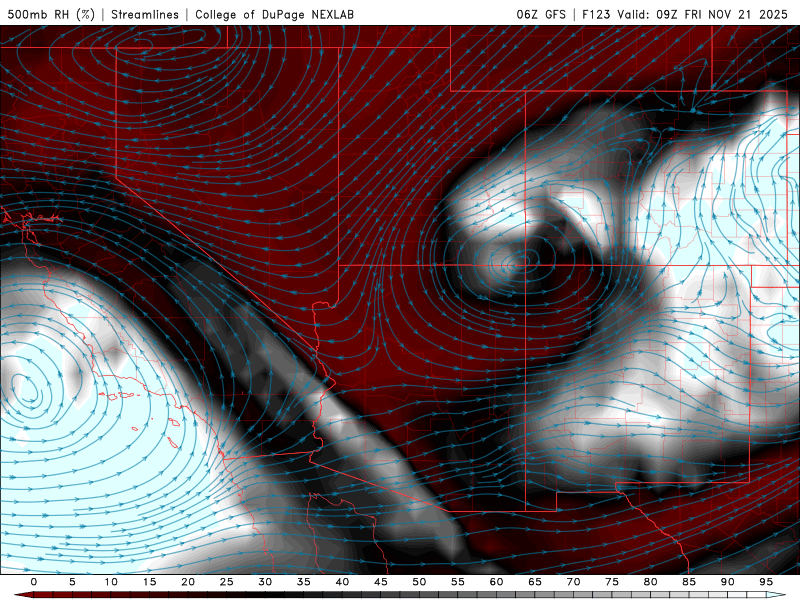Click the colorbar label '15'
800x600 pixels.
coord(149,582)
